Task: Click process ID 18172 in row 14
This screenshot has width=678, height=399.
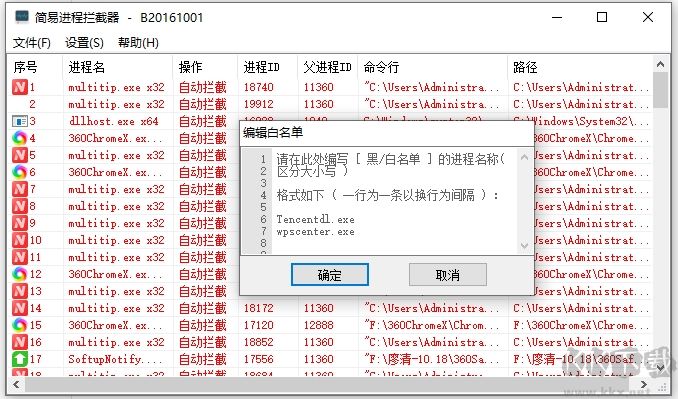Action: (x=259, y=308)
